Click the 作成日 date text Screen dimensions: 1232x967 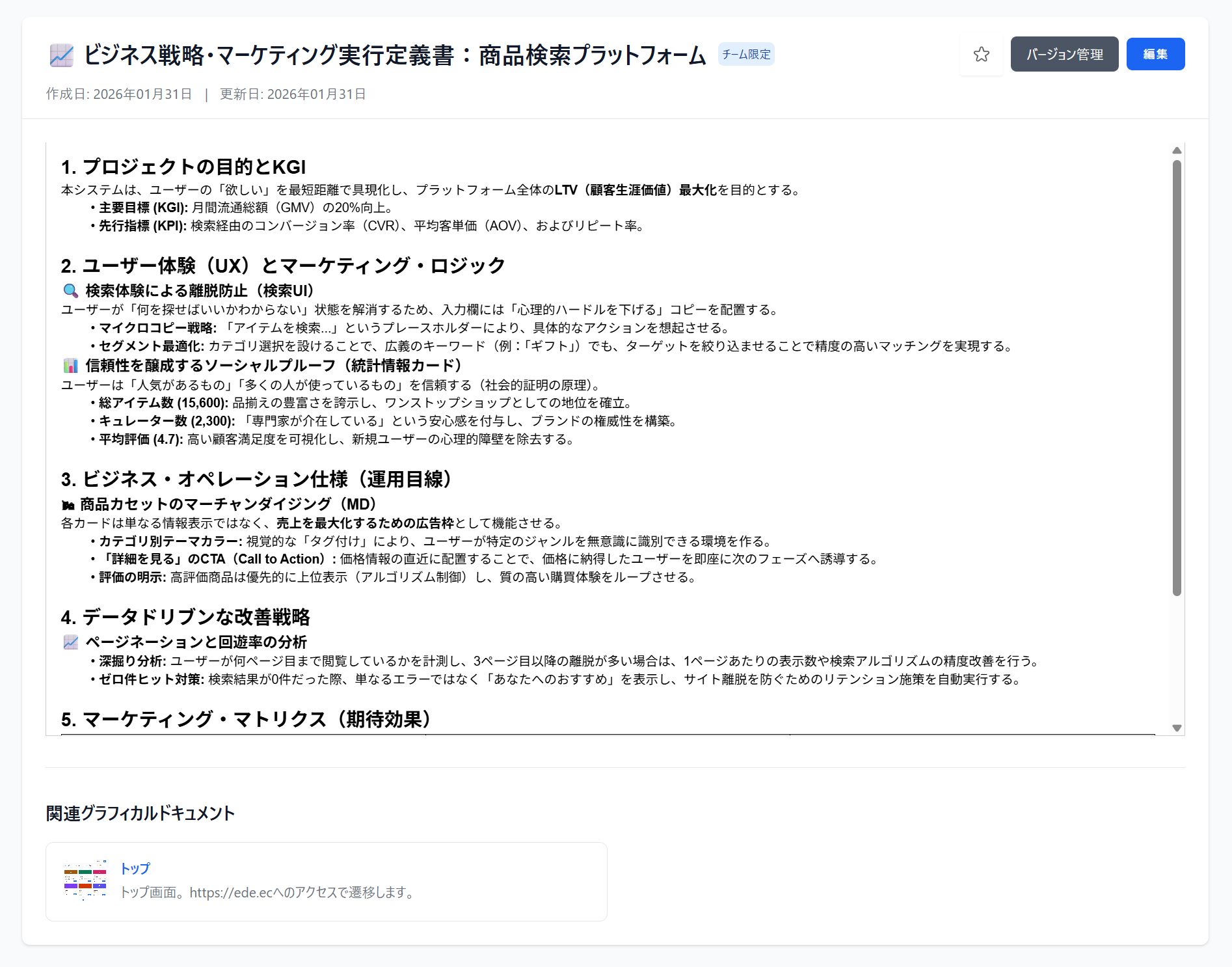tap(119, 94)
